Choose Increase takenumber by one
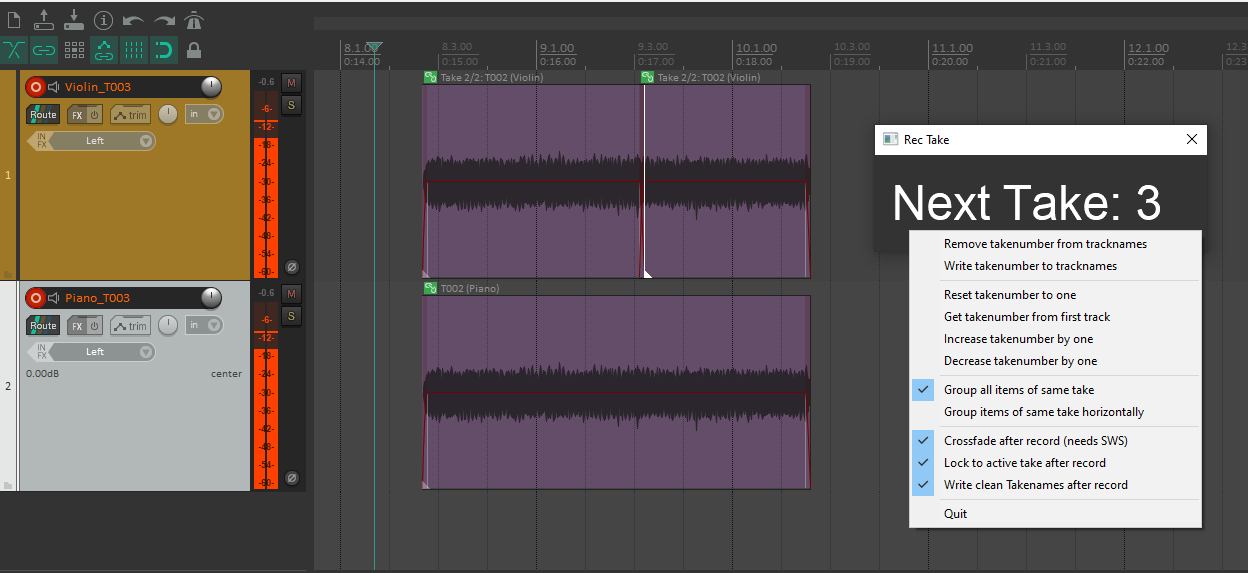 [1018, 339]
